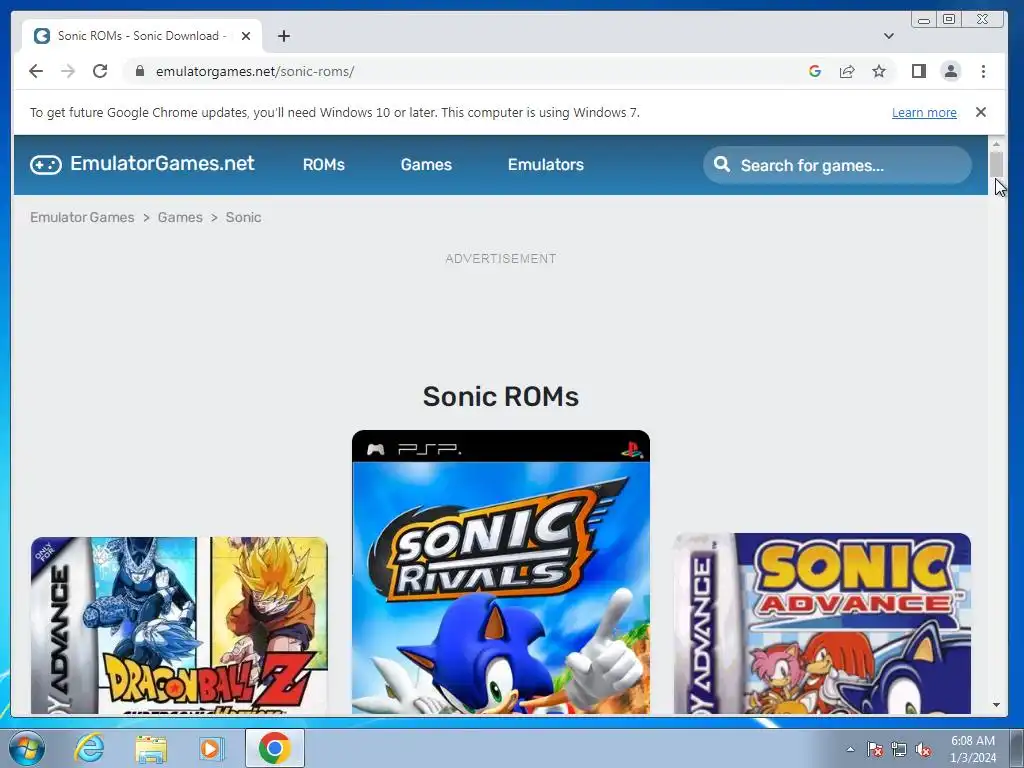Focus the Search for games field
Image resolution: width=1024 pixels, height=768 pixels.
point(837,165)
